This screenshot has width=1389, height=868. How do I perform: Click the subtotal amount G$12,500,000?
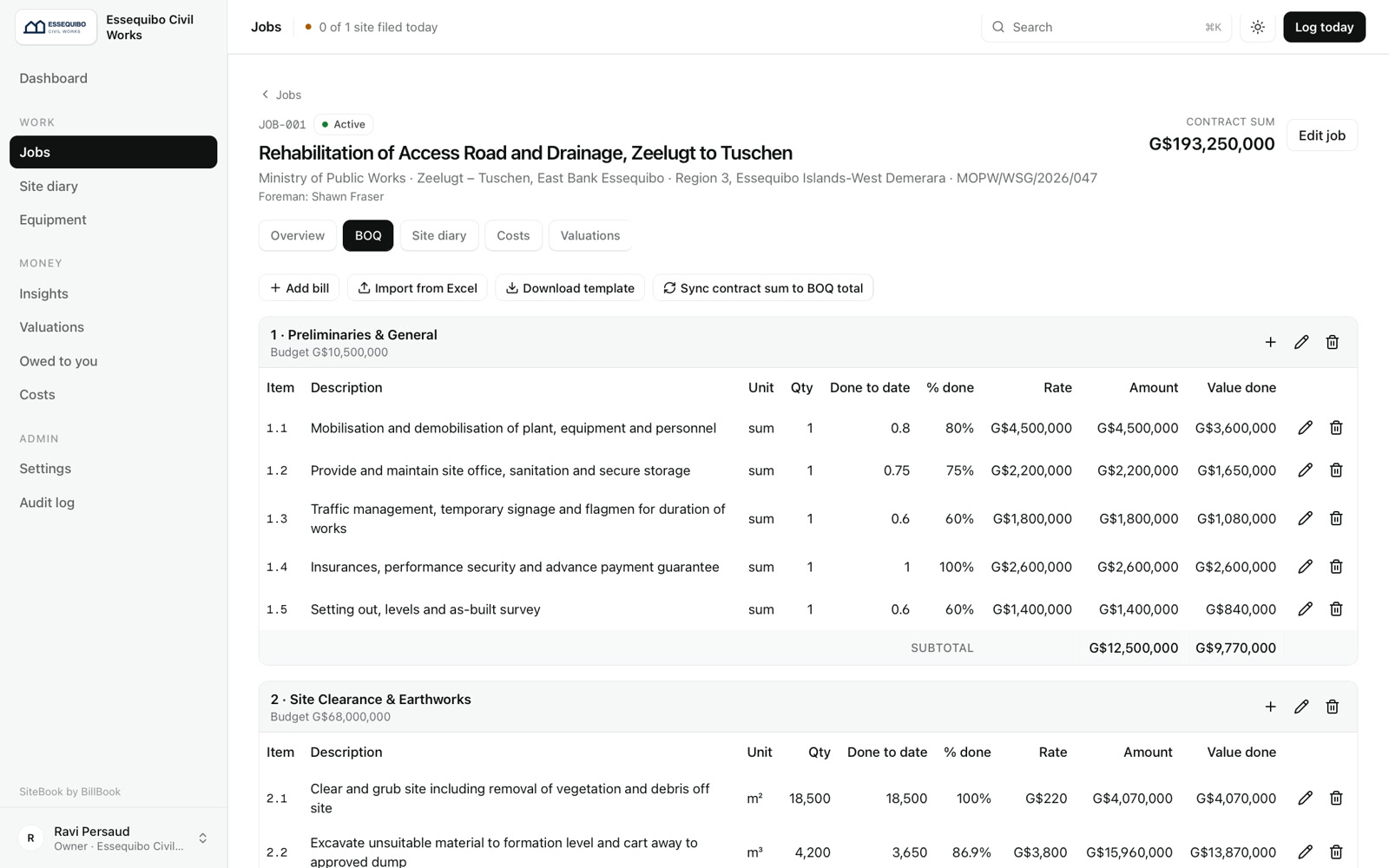point(1134,648)
